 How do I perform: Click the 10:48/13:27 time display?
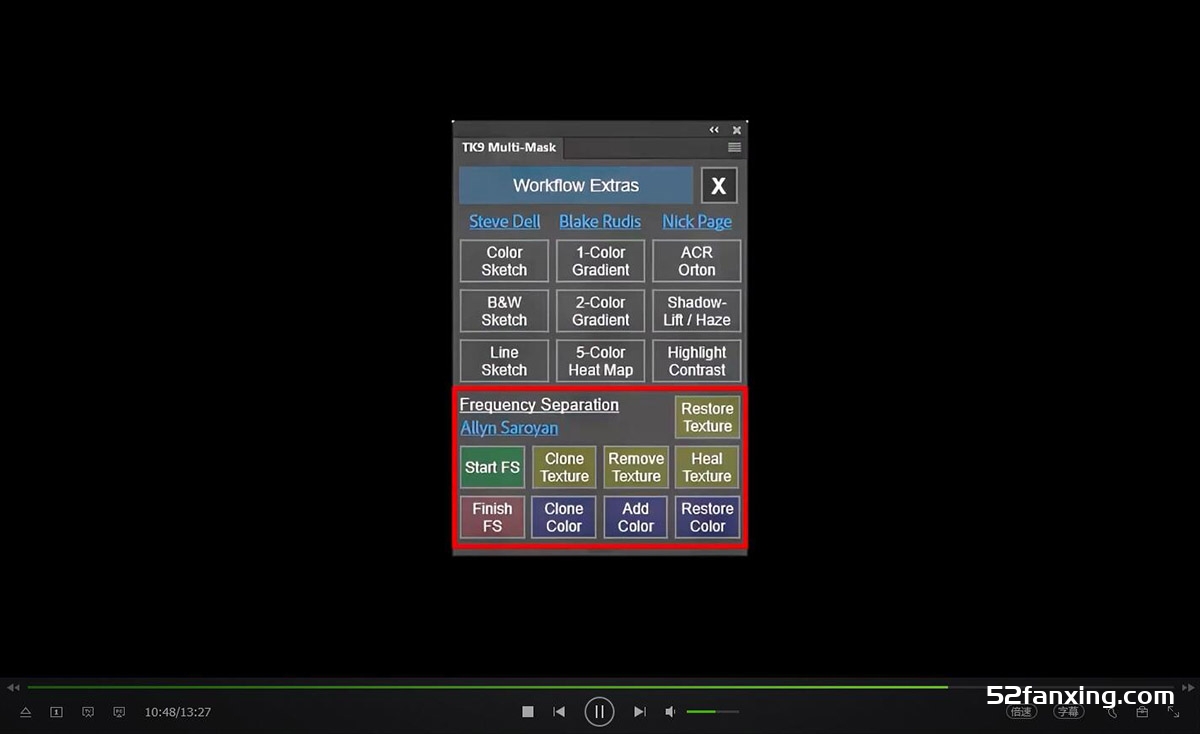click(x=178, y=712)
